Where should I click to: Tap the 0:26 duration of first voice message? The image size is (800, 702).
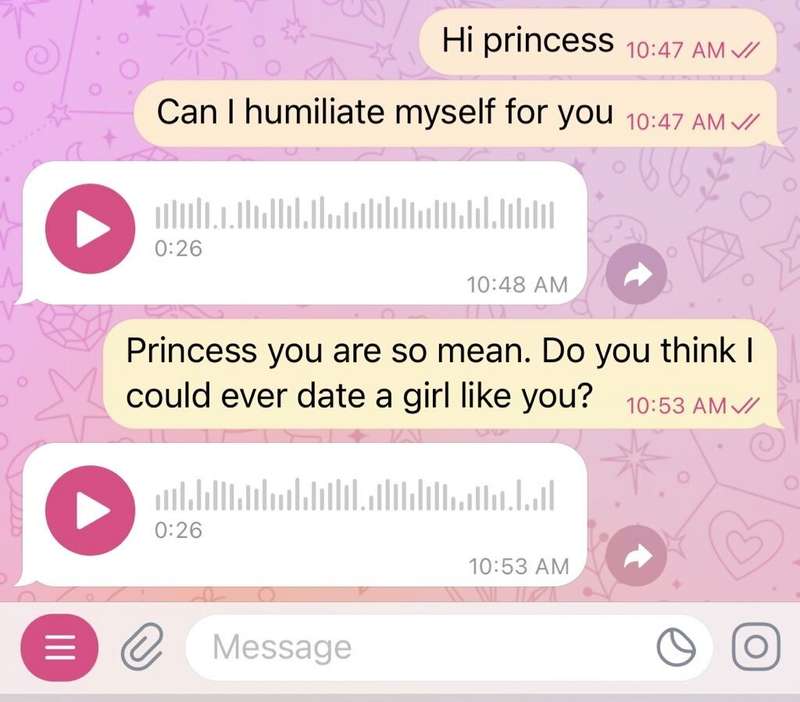click(x=178, y=248)
